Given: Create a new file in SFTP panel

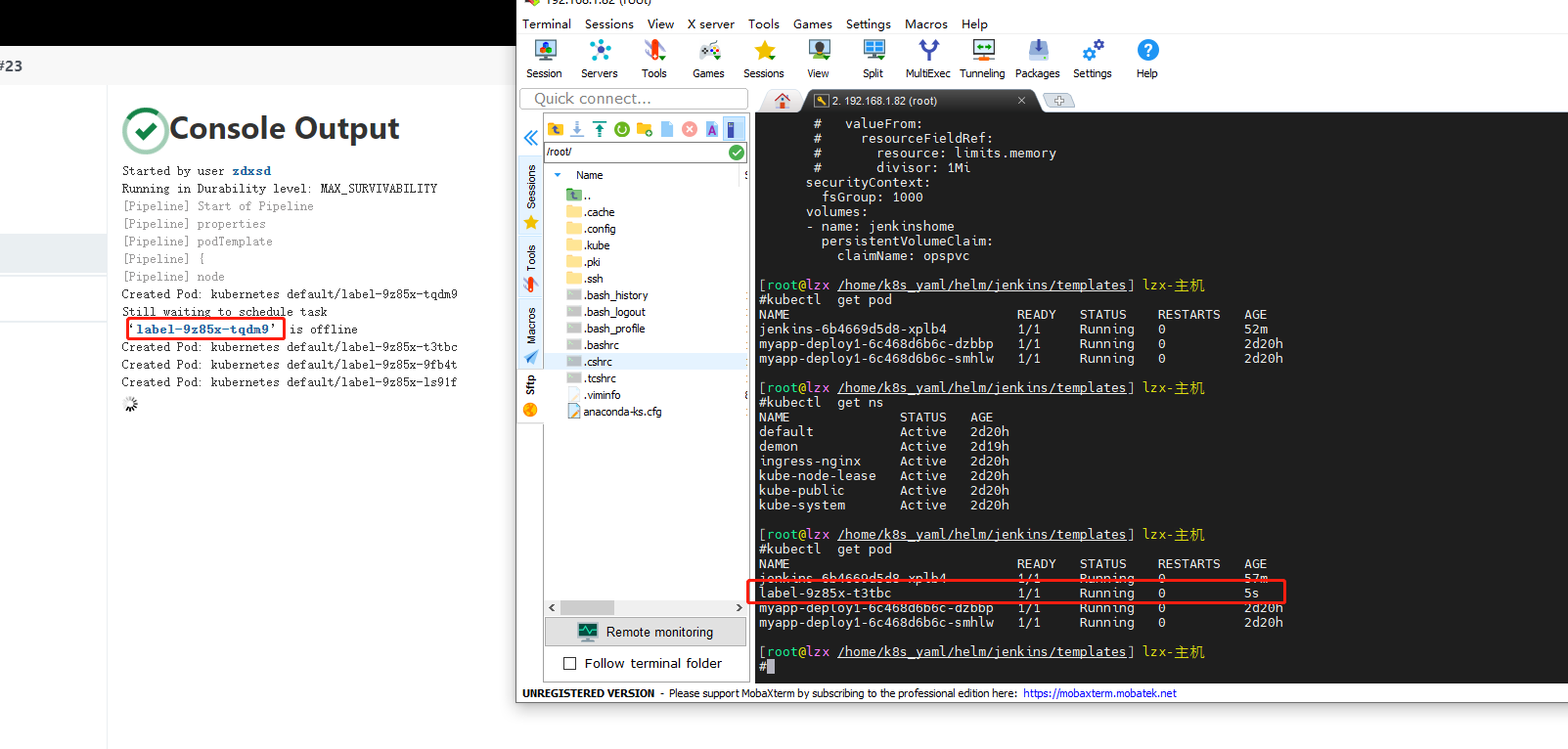Looking at the screenshot, I should [x=667, y=129].
